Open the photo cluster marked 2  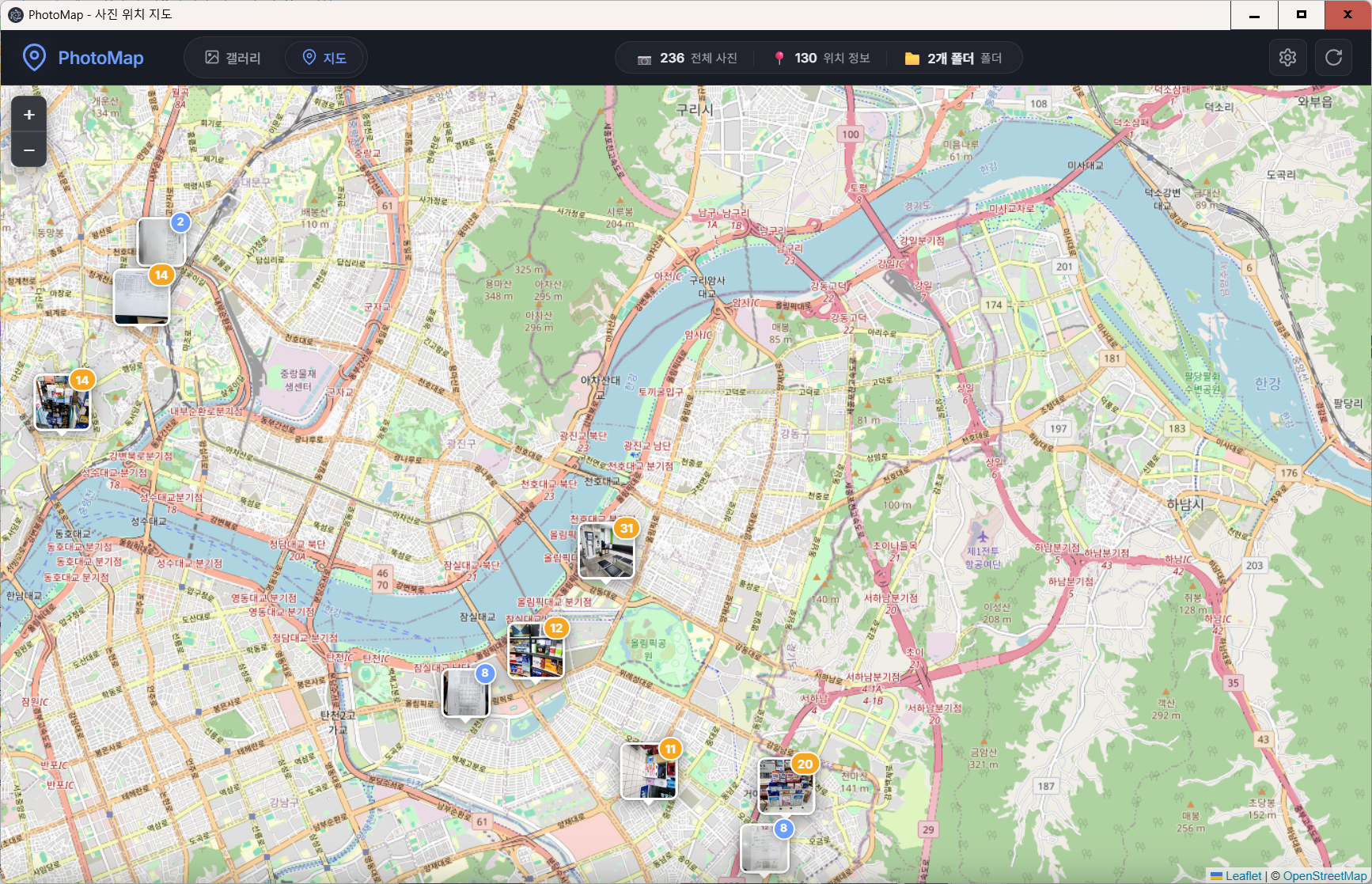click(161, 241)
